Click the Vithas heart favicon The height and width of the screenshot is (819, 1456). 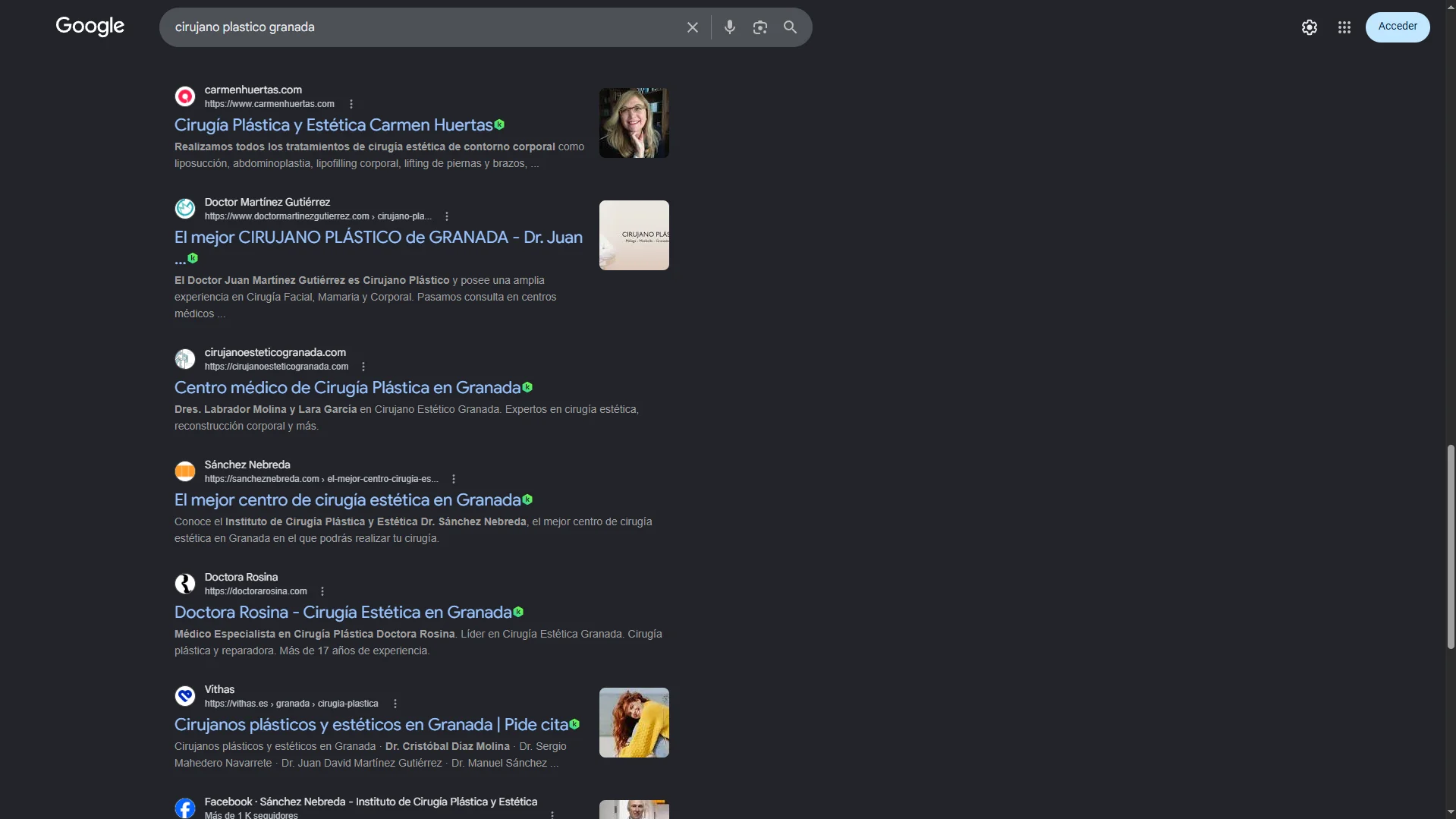[185, 695]
